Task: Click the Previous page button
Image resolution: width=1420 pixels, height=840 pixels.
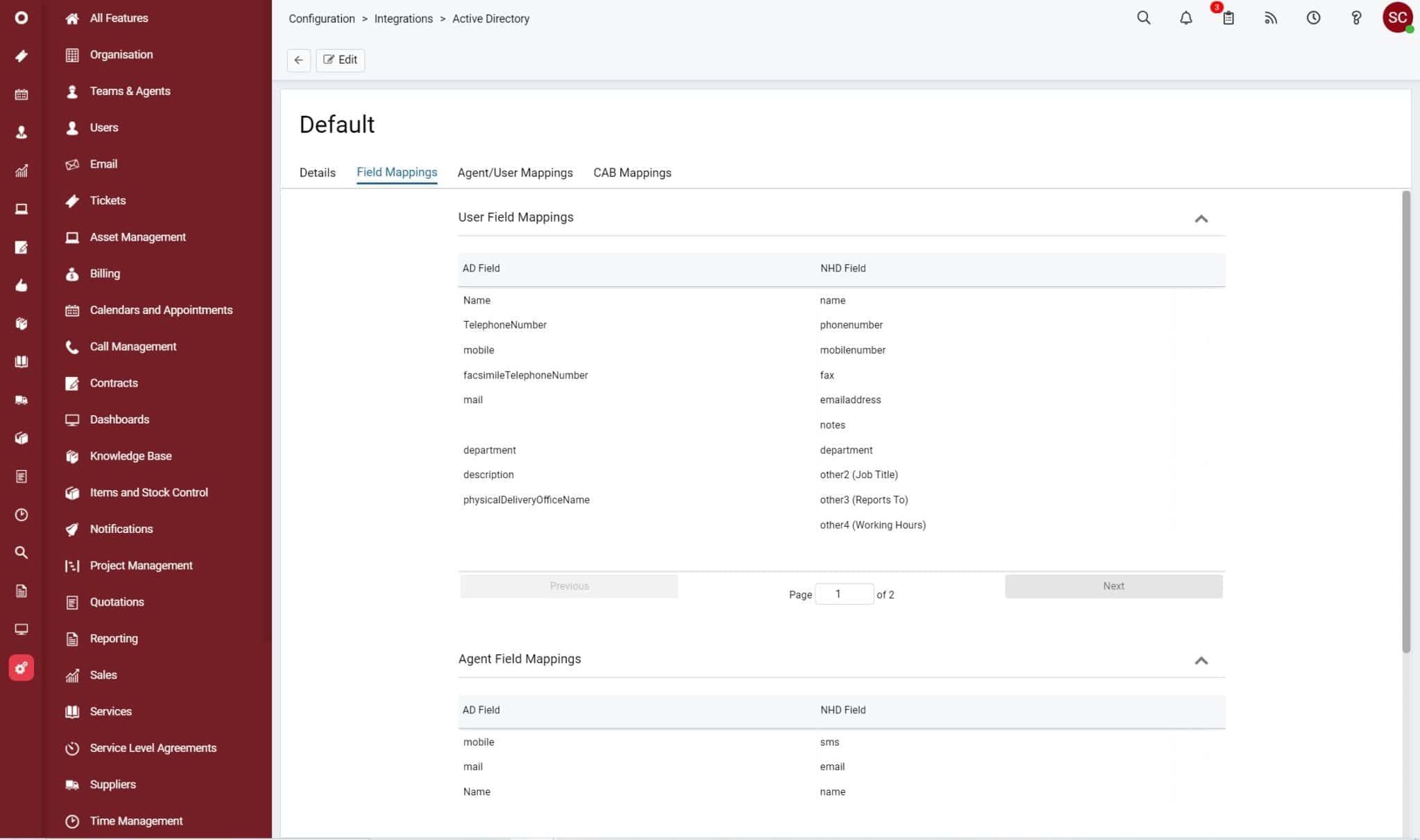Action: click(569, 586)
